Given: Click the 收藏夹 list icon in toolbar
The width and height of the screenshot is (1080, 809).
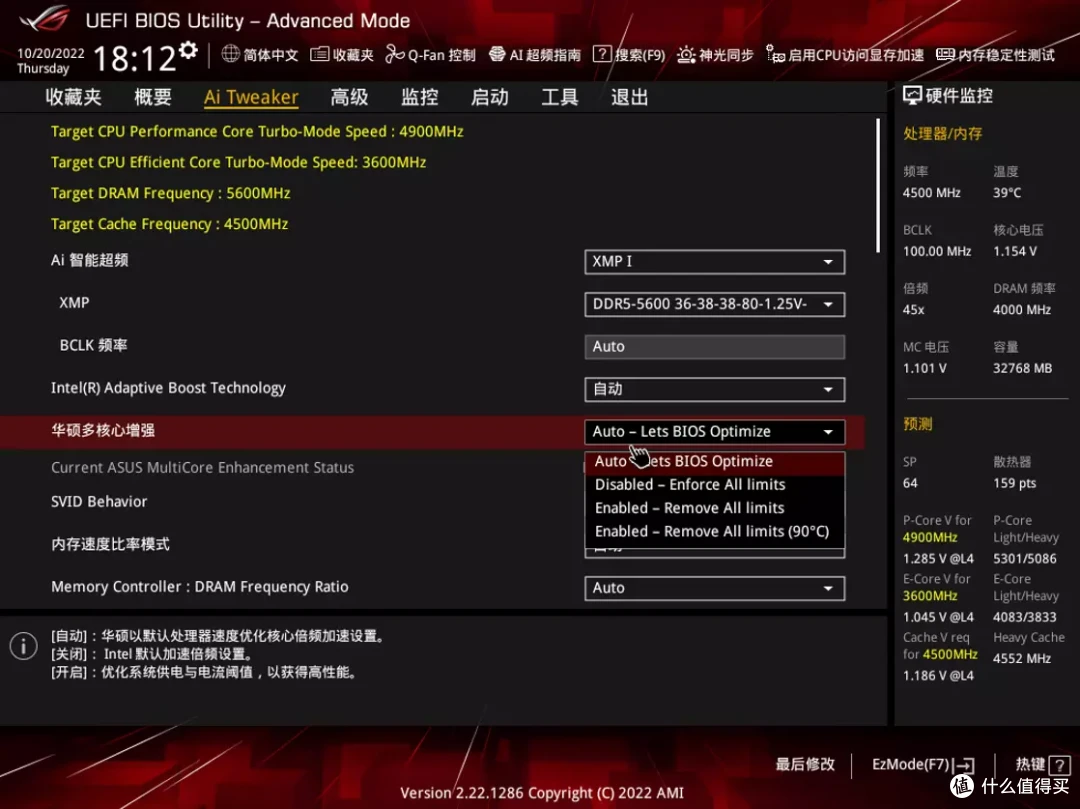Looking at the screenshot, I should click(x=320, y=54).
